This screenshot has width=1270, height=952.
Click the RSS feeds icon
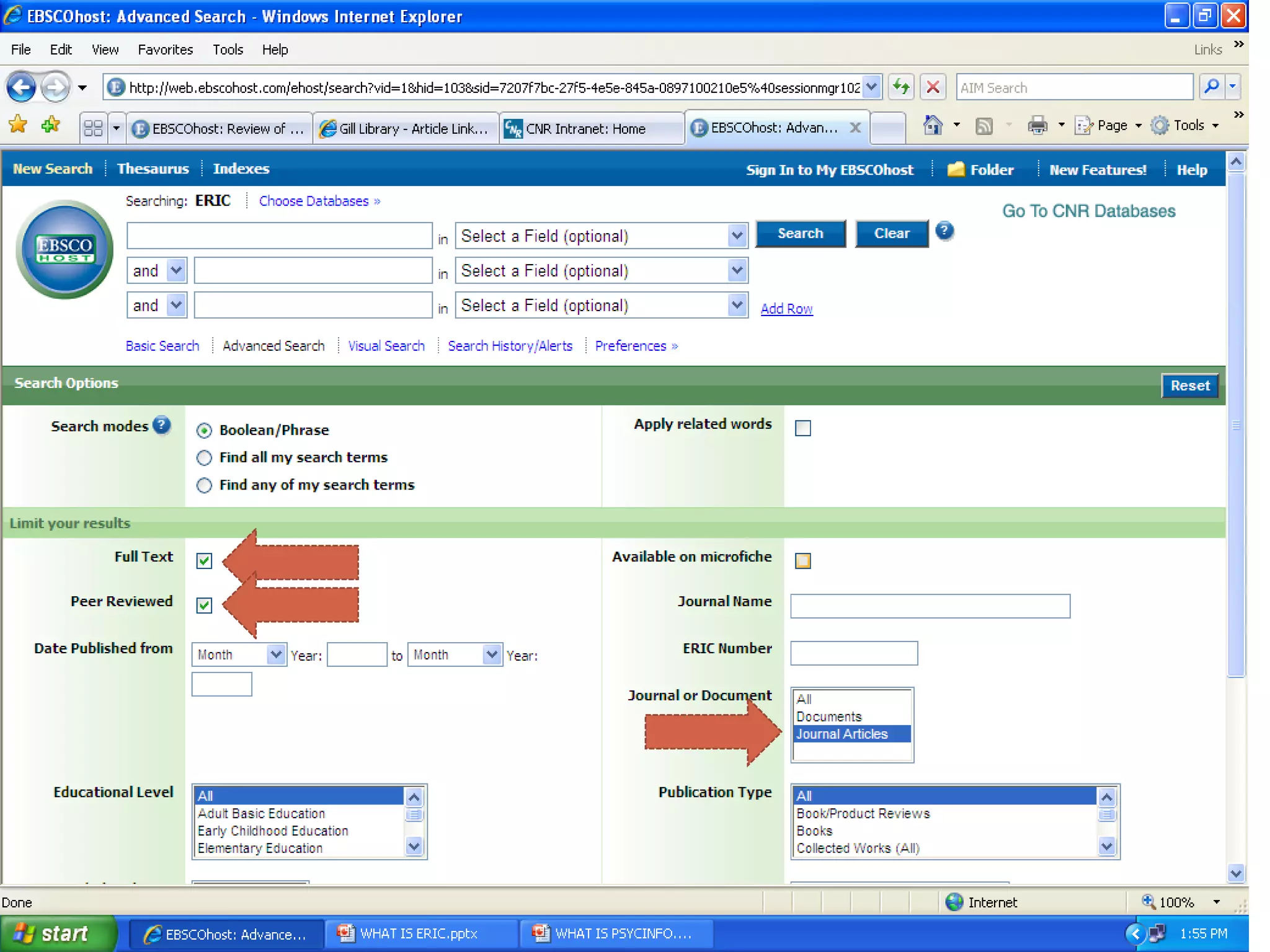click(984, 126)
